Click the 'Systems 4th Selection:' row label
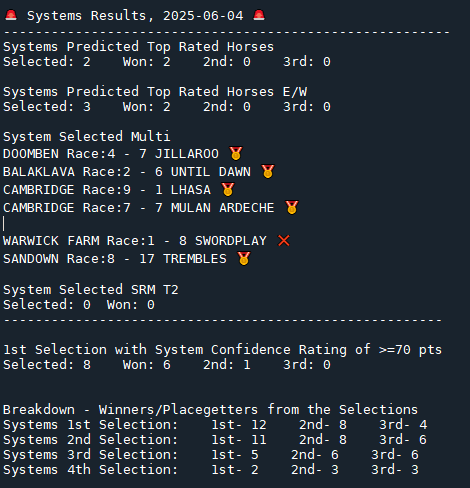The image size is (470, 488). click(x=91, y=470)
